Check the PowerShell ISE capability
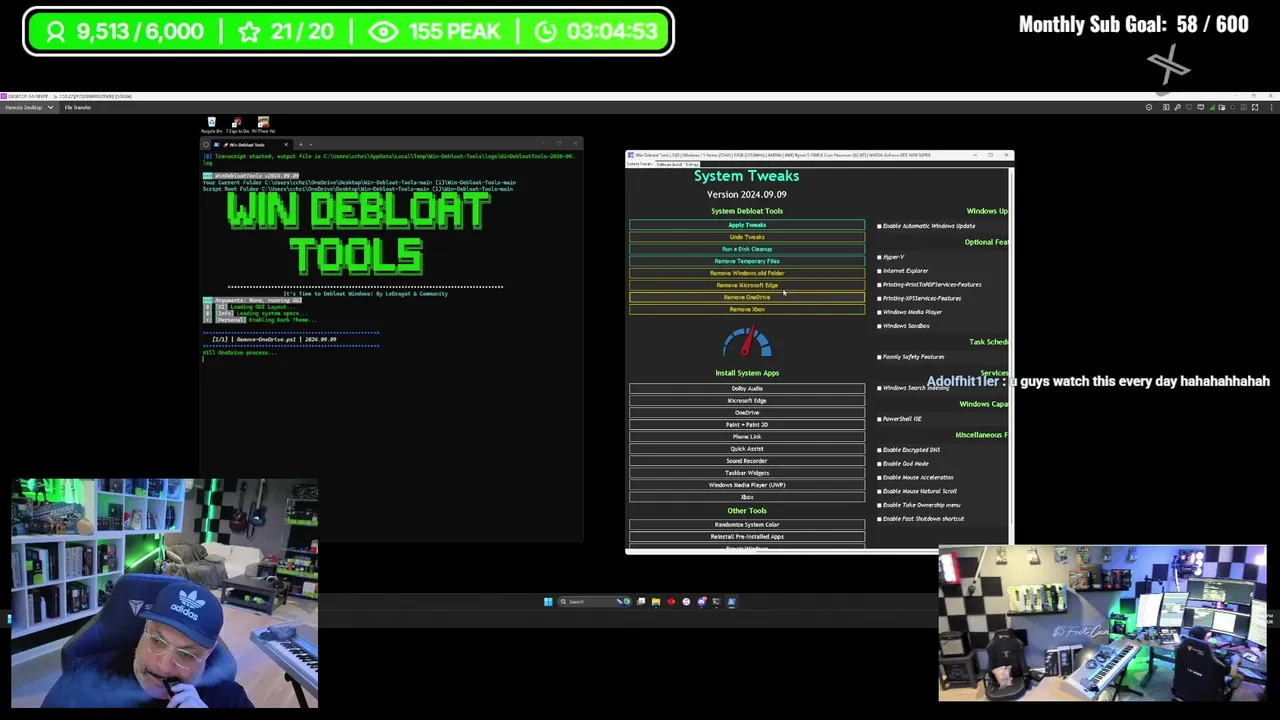This screenshot has height=720, width=1280. click(880, 419)
